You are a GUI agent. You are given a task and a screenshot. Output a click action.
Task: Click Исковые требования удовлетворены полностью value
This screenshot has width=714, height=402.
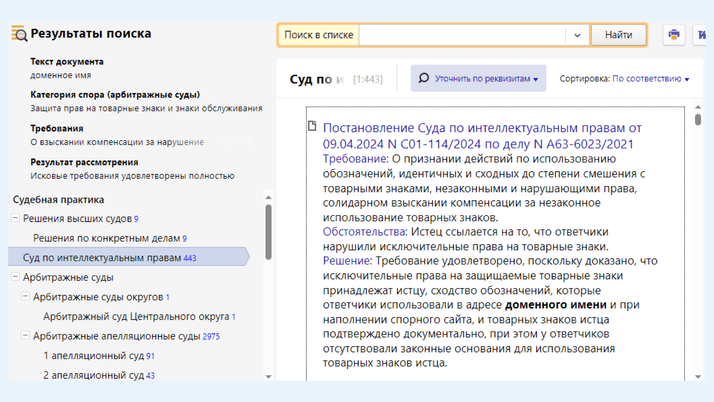pos(133,176)
